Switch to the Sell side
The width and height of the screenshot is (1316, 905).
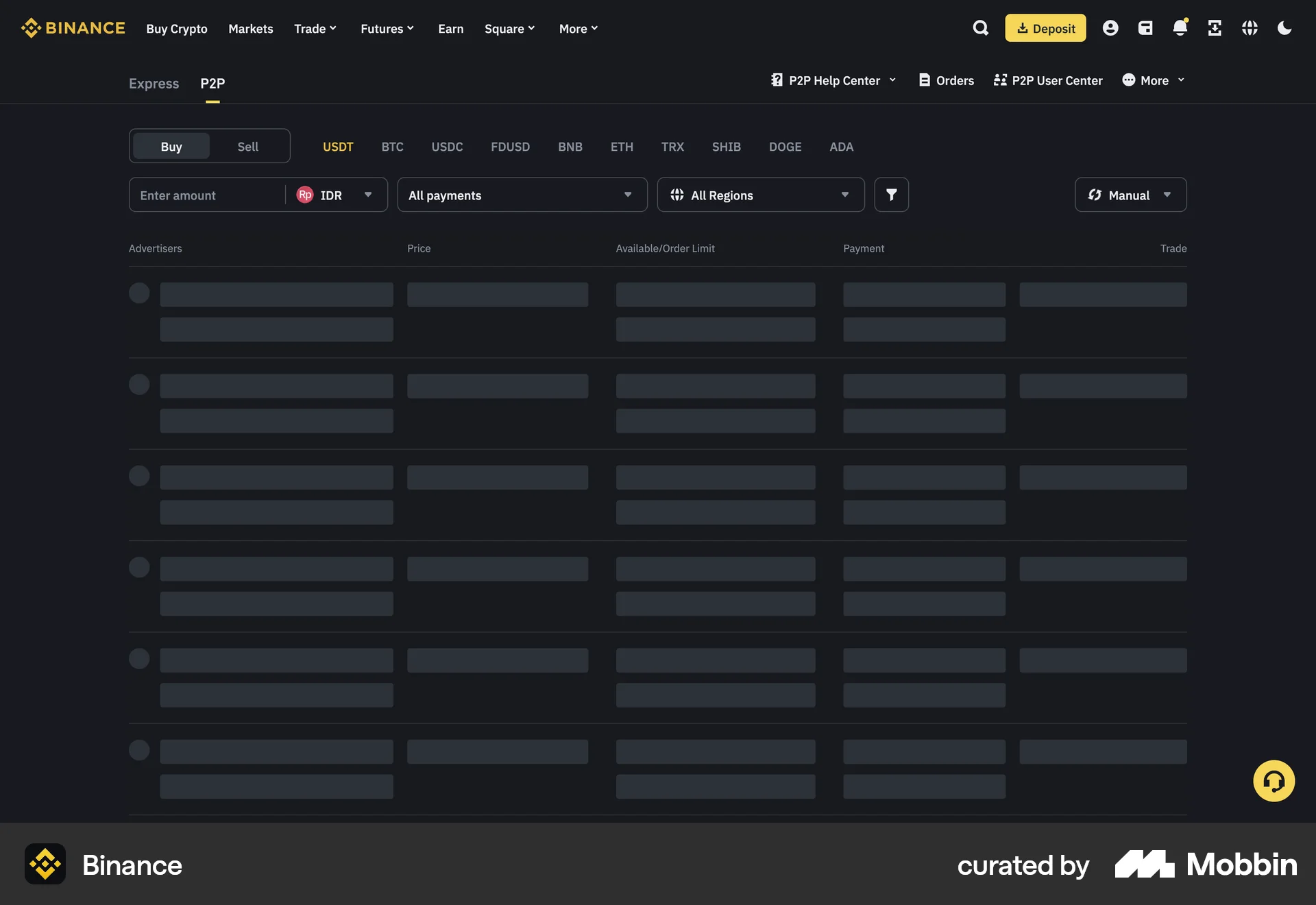[248, 146]
